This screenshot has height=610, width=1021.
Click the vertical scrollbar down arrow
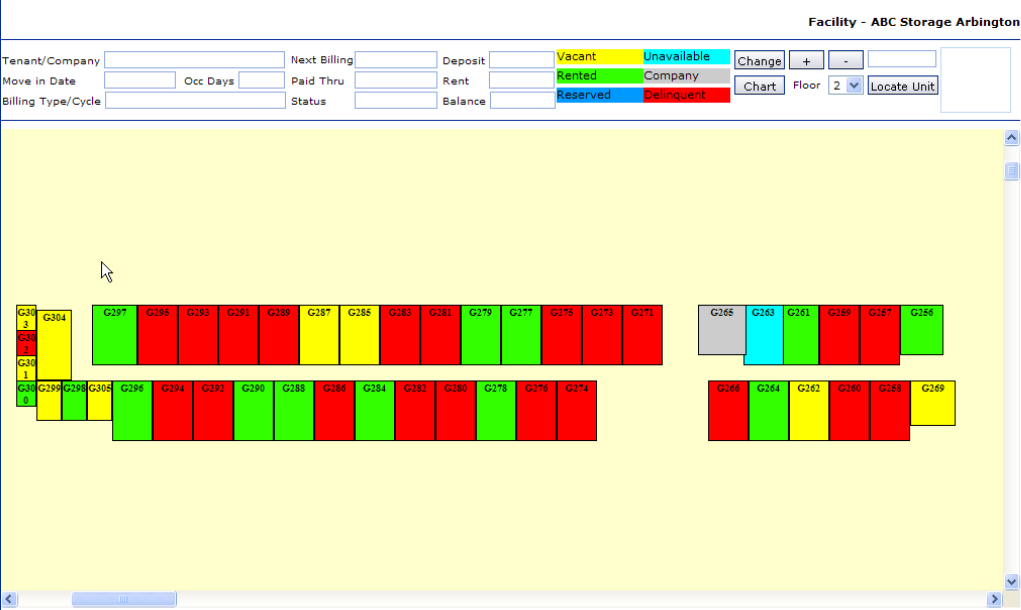pyautogui.click(x=1010, y=581)
